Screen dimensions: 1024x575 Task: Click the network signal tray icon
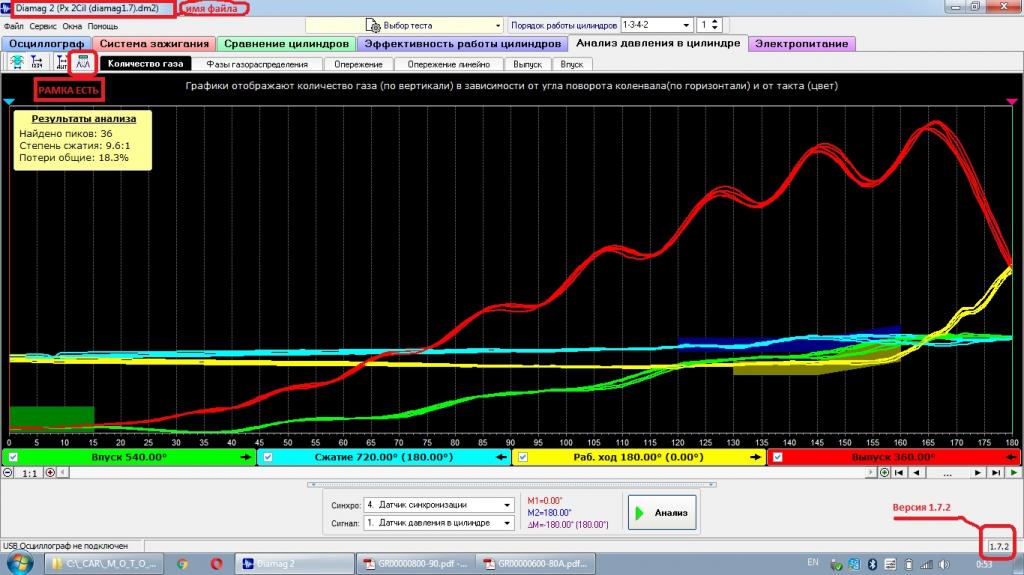click(926, 564)
